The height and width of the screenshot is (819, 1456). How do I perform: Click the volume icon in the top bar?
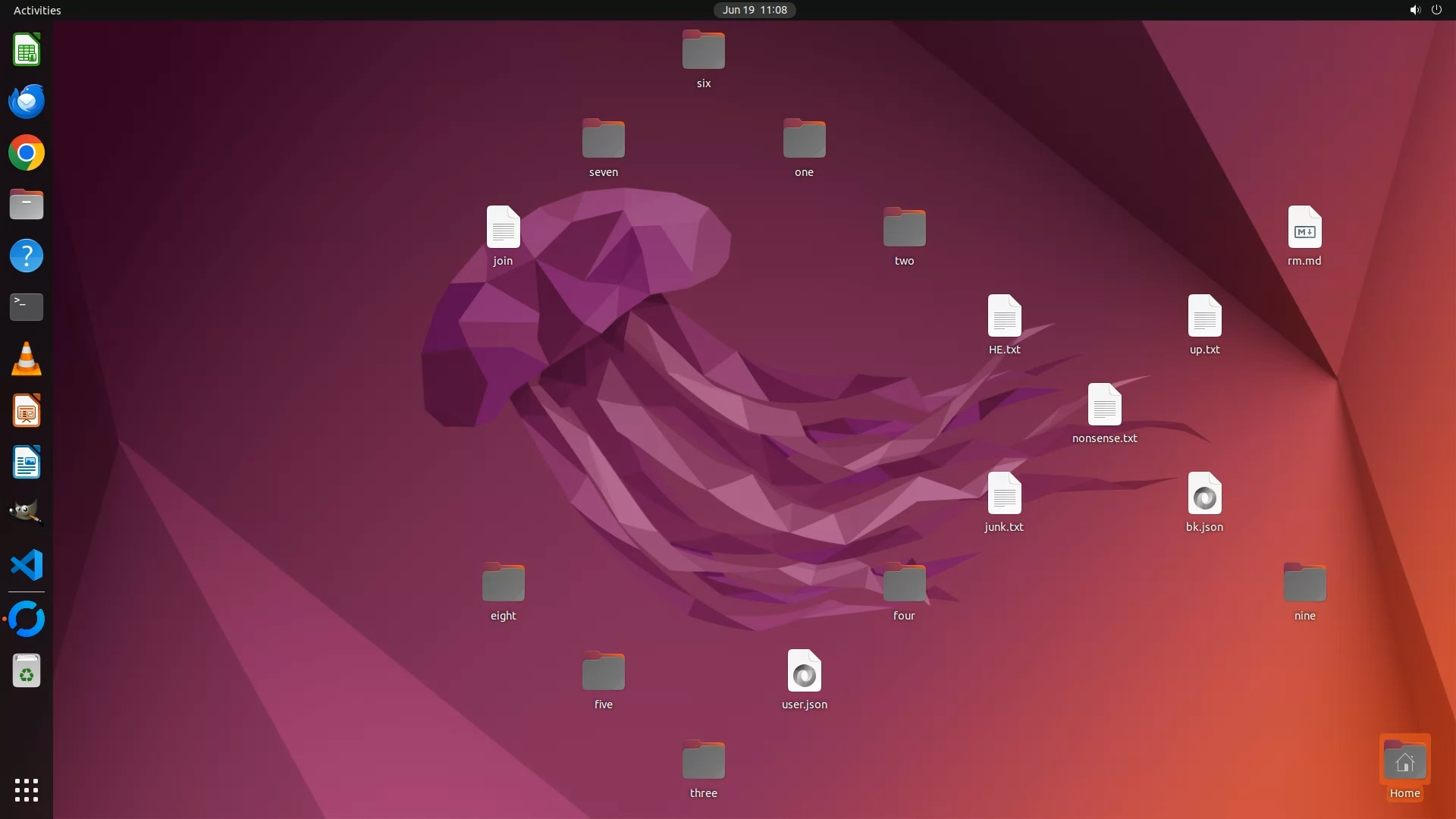click(x=1414, y=10)
